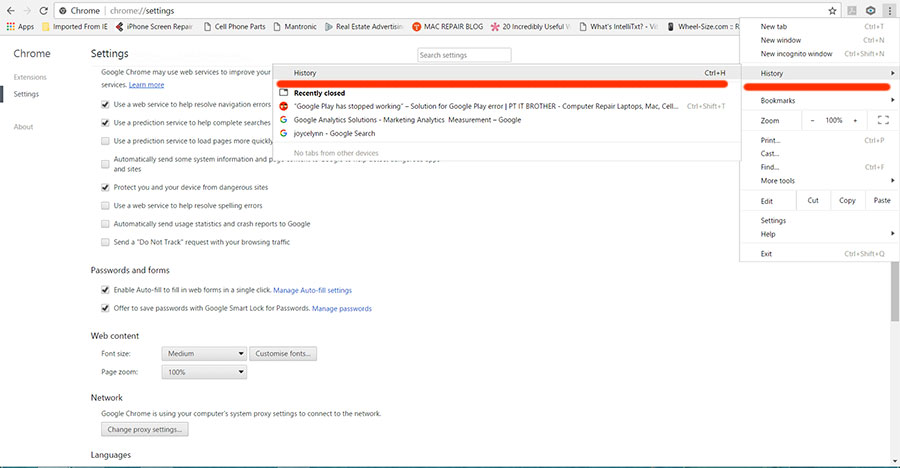Click the fullscreen icon in Zoom row
900x468 pixels.
883,120
